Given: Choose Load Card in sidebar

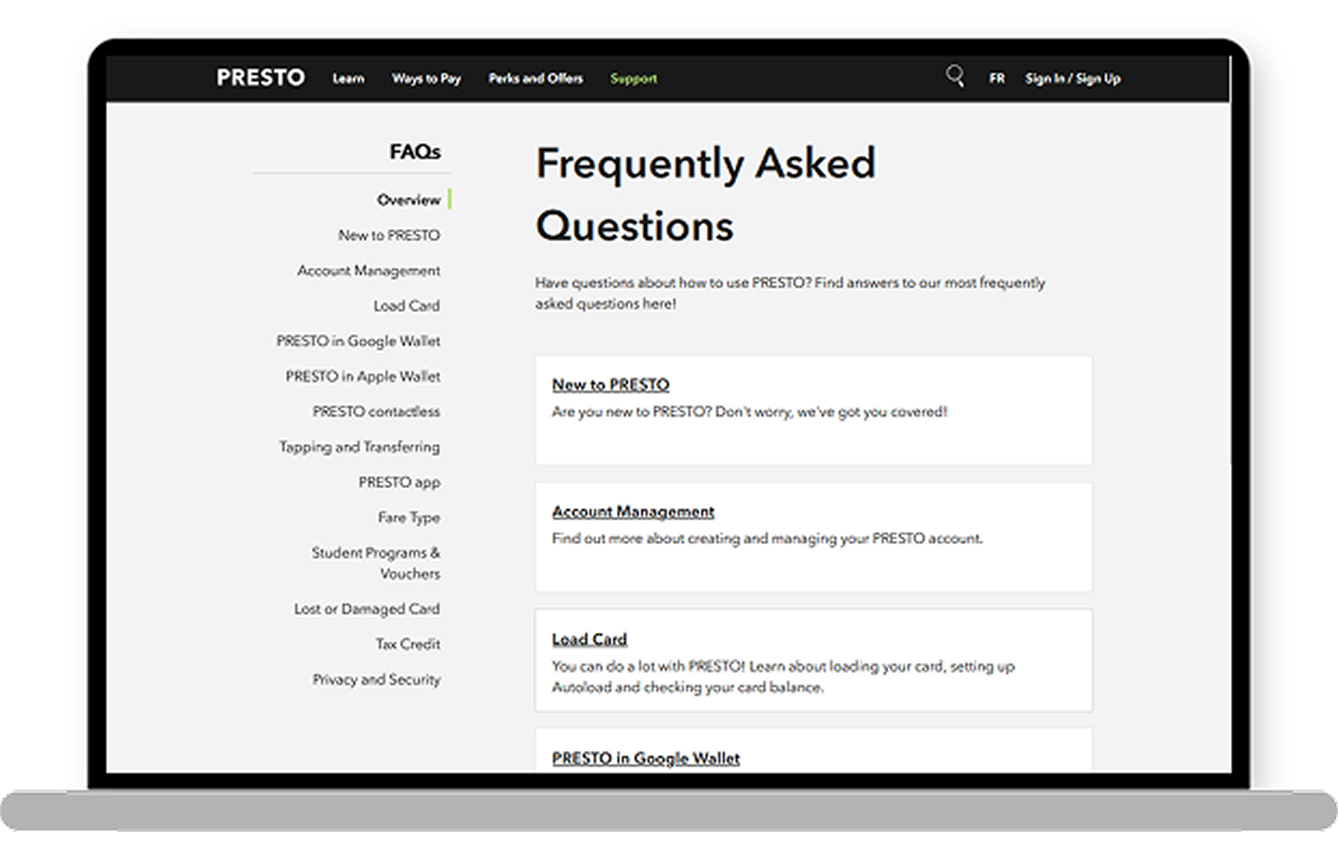Looking at the screenshot, I should click(x=407, y=305).
